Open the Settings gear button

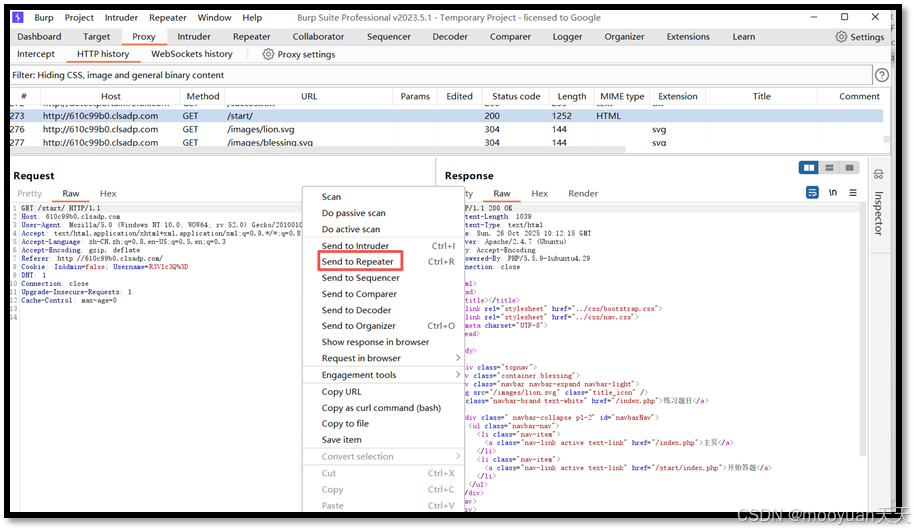(860, 37)
